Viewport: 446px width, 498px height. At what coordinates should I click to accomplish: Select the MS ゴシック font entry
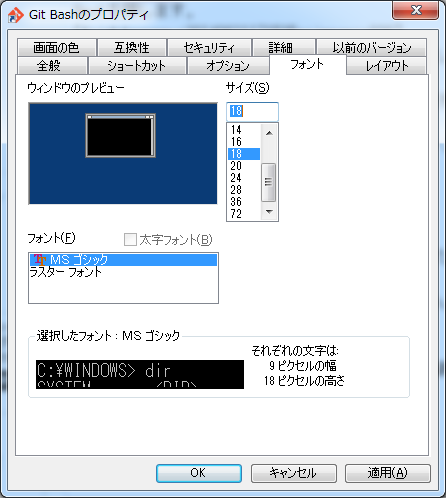click(123, 260)
